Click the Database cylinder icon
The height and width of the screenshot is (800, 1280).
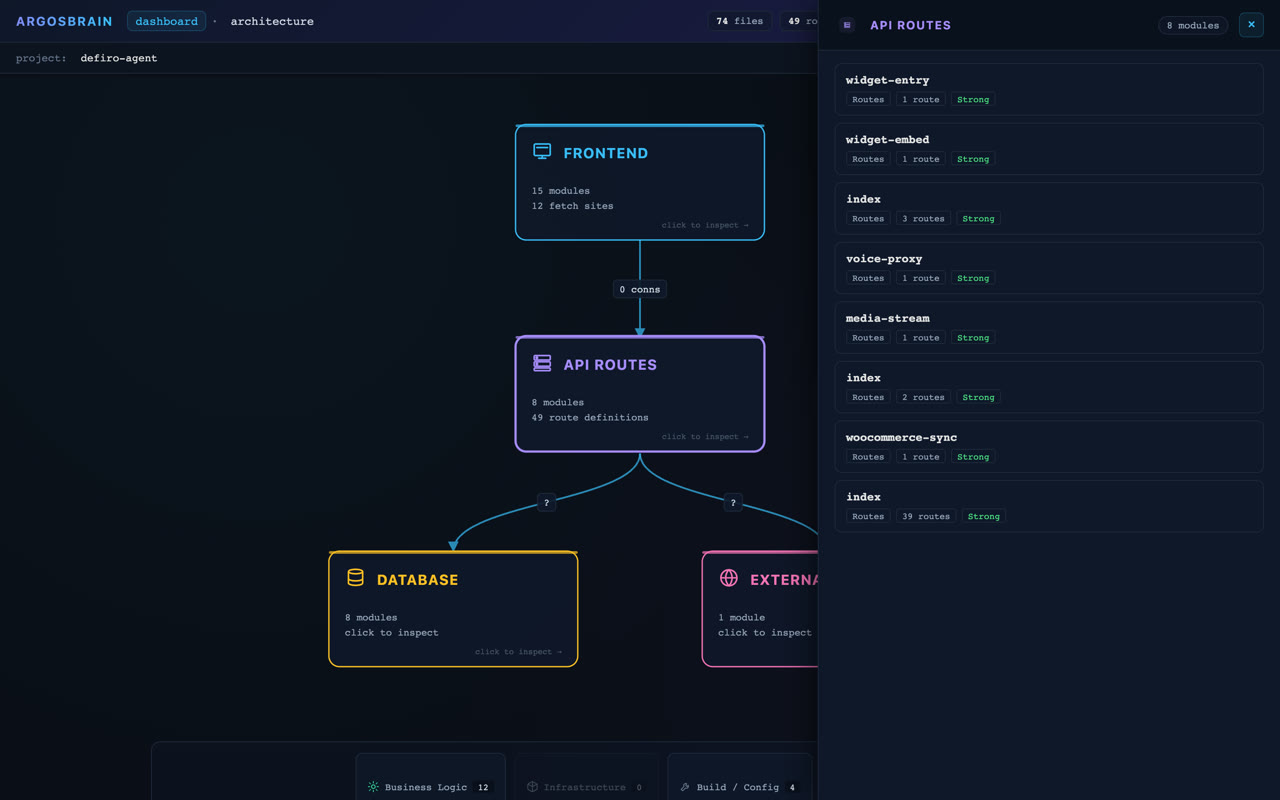click(x=355, y=577)
